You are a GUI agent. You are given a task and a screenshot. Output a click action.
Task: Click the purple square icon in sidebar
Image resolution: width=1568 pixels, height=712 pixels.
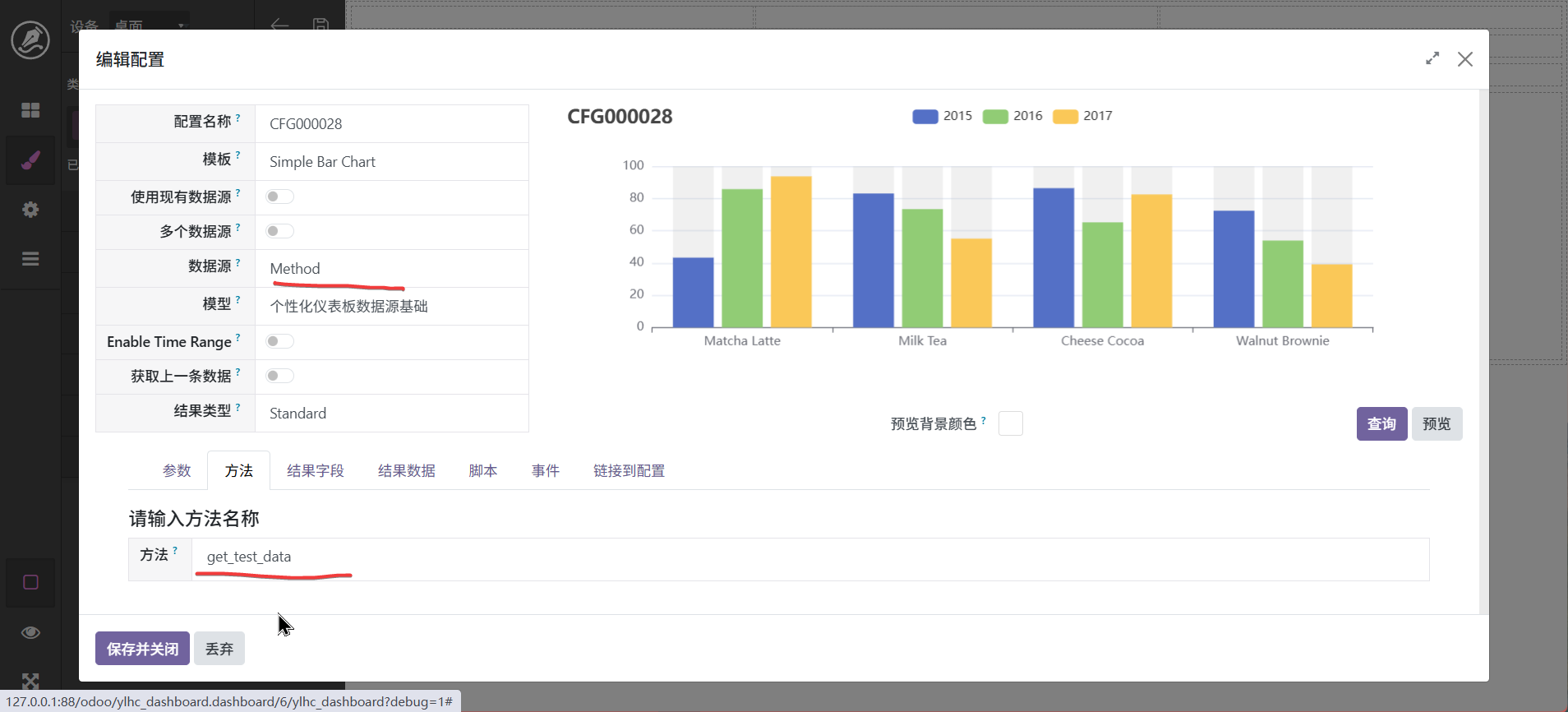(x=30, y=582)
